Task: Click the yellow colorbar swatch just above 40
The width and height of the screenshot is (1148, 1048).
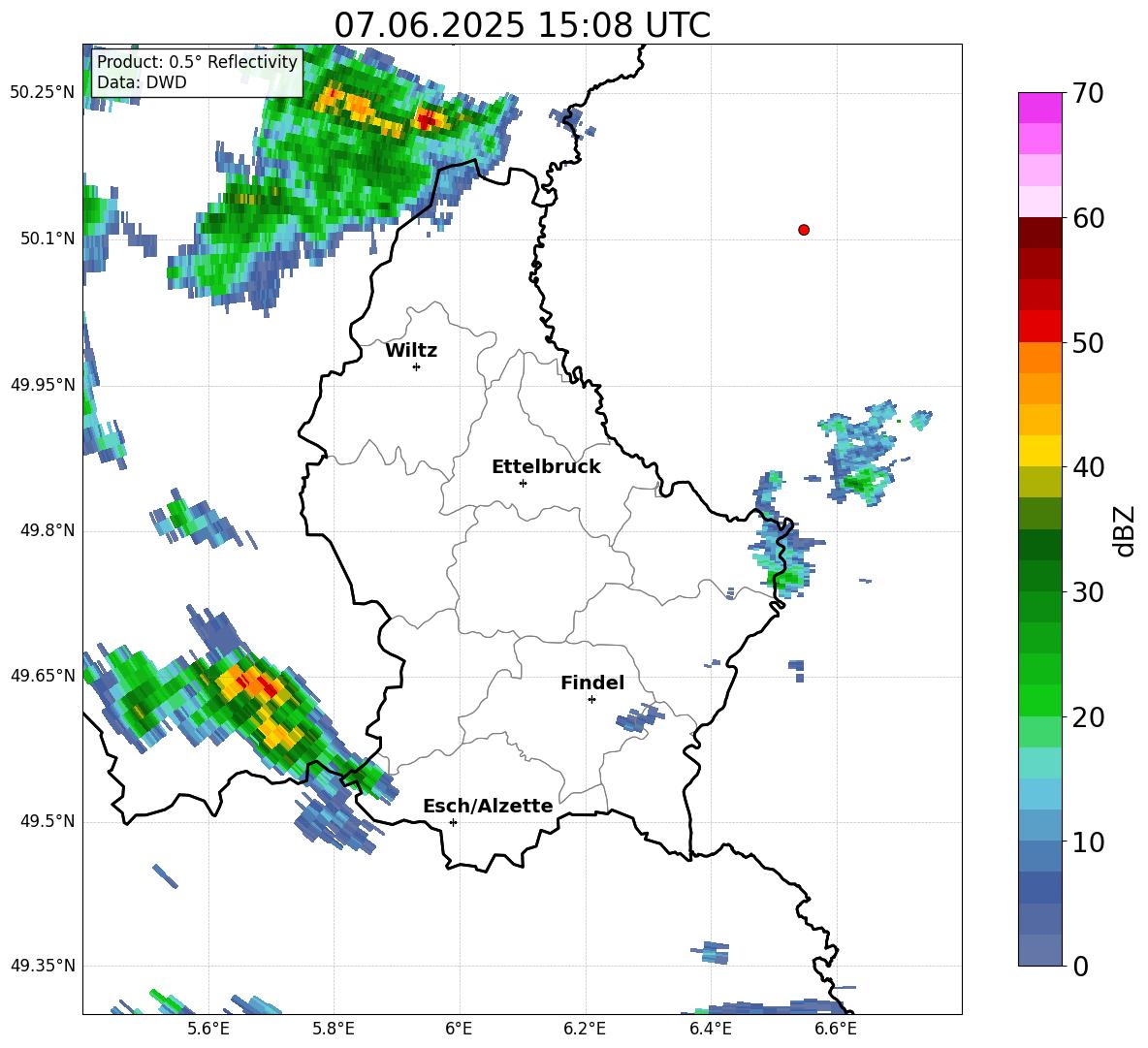Action: 1039,451
